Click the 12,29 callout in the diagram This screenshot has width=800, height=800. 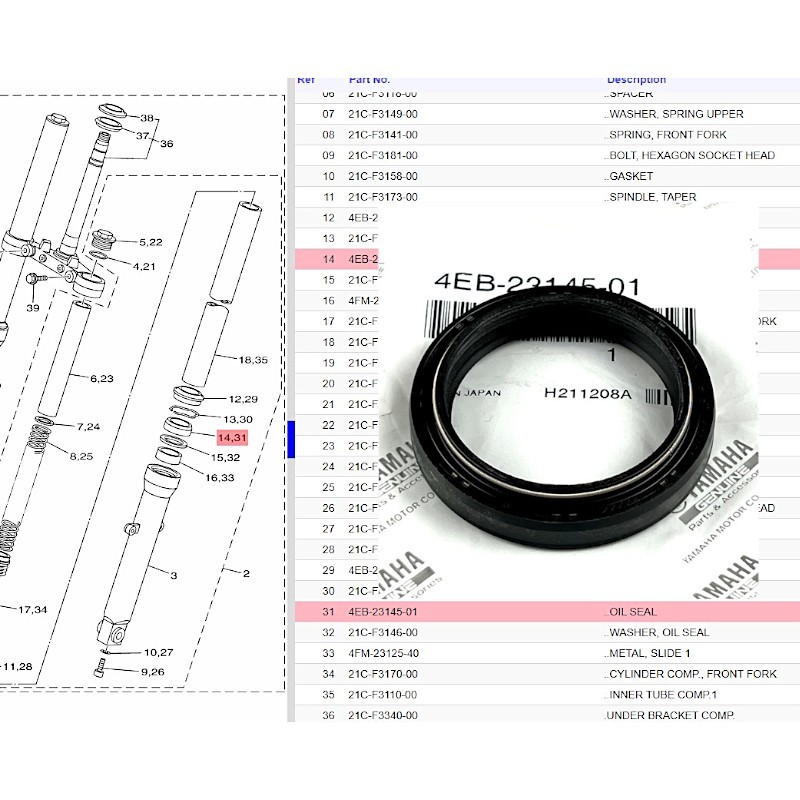(x=243, y=399)
